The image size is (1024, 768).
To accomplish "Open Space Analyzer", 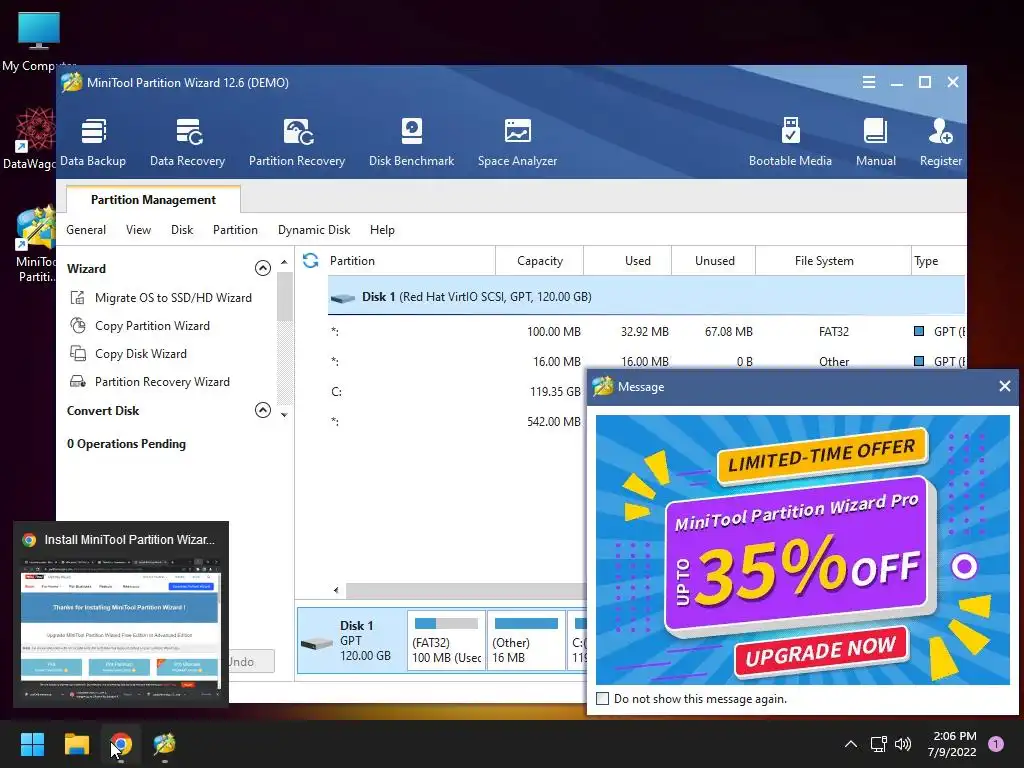I will coord(517,142).
